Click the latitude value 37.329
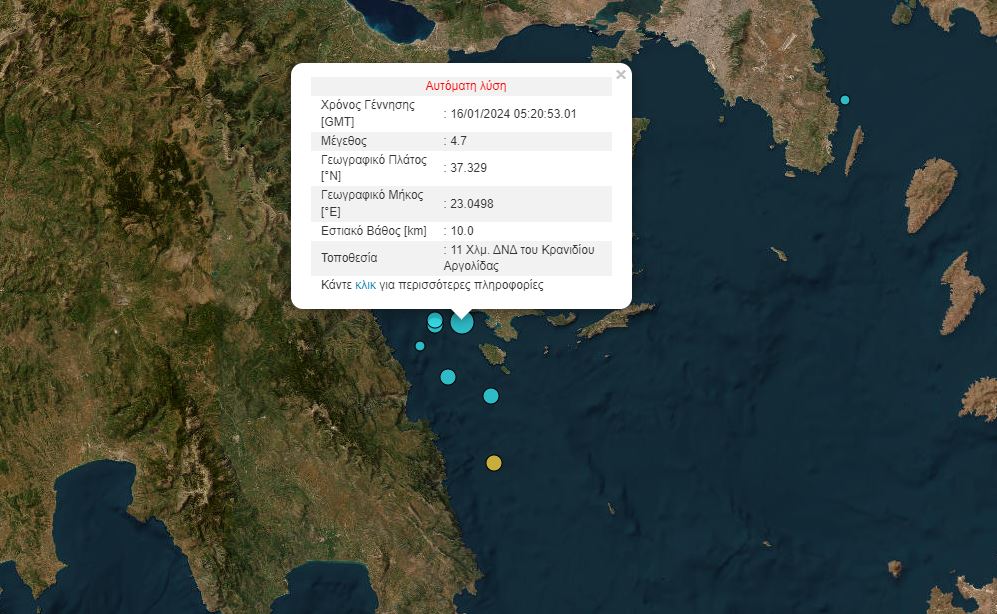This screenshot has width=997, height=614. [x=470, y=167]
